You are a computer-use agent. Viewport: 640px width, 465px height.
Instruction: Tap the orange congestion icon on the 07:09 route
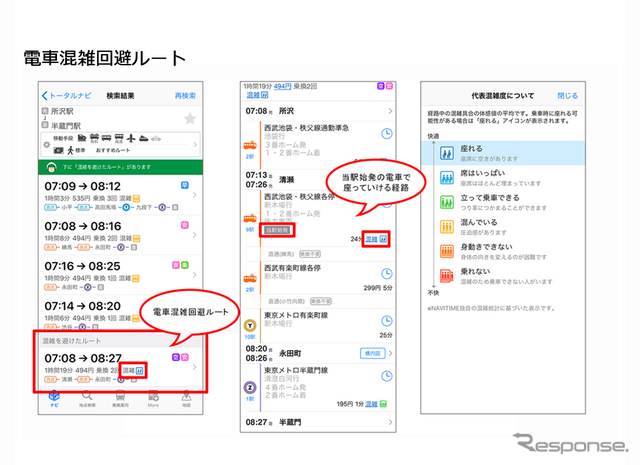tap(136, 198)
